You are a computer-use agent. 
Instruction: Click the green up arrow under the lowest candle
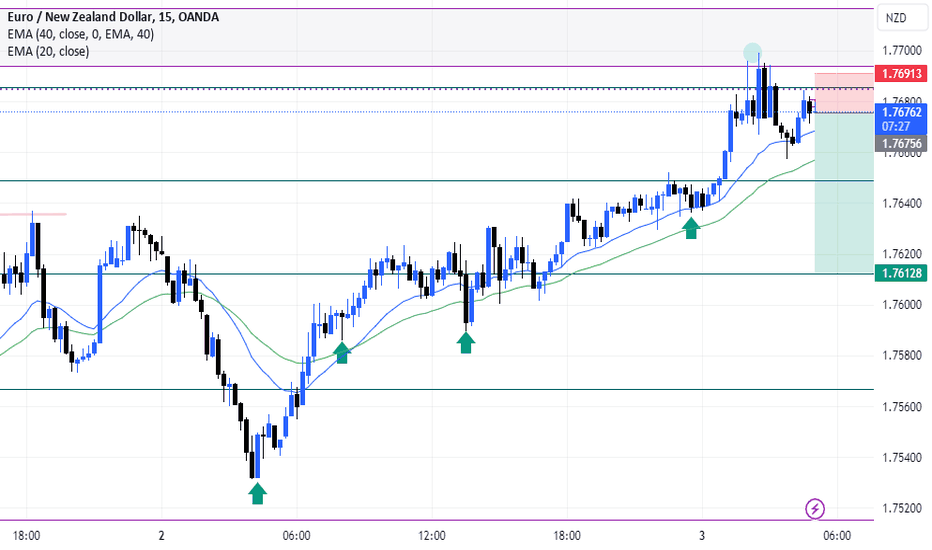click(x=257, y=493)
